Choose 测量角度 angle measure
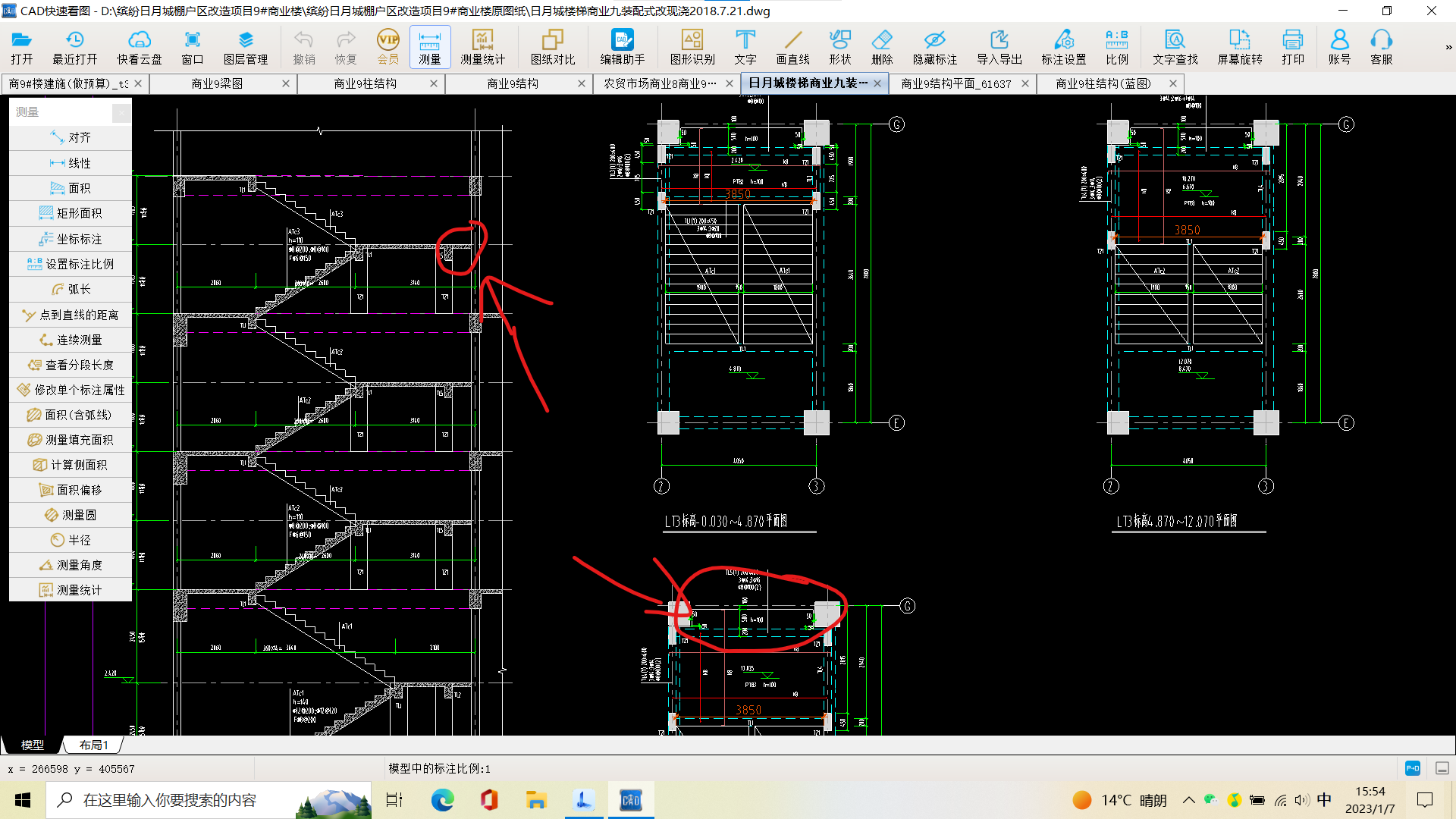The height and width of the screenshot is (819, 1456). [71, 565]
